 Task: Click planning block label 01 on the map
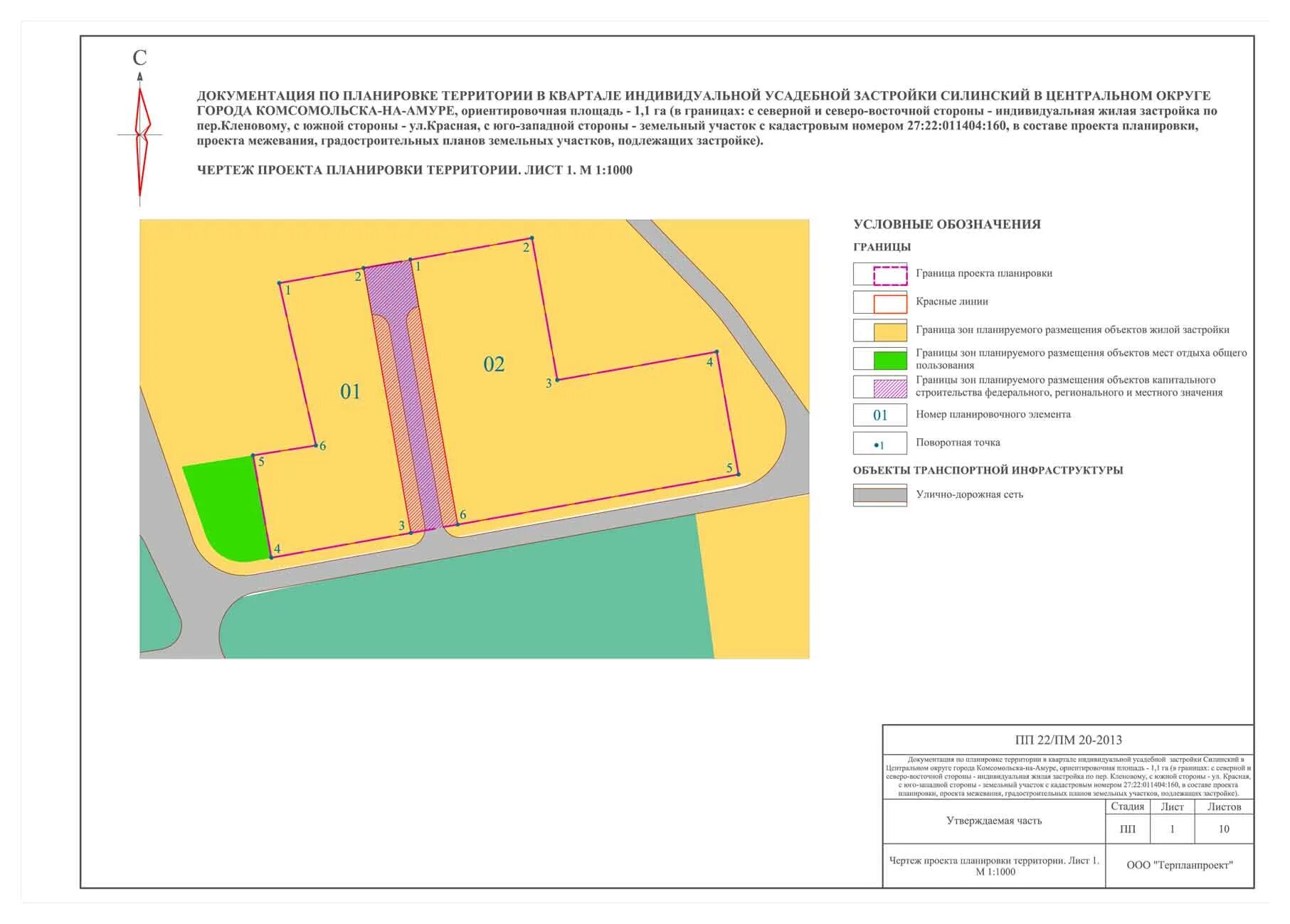[350, 391]
